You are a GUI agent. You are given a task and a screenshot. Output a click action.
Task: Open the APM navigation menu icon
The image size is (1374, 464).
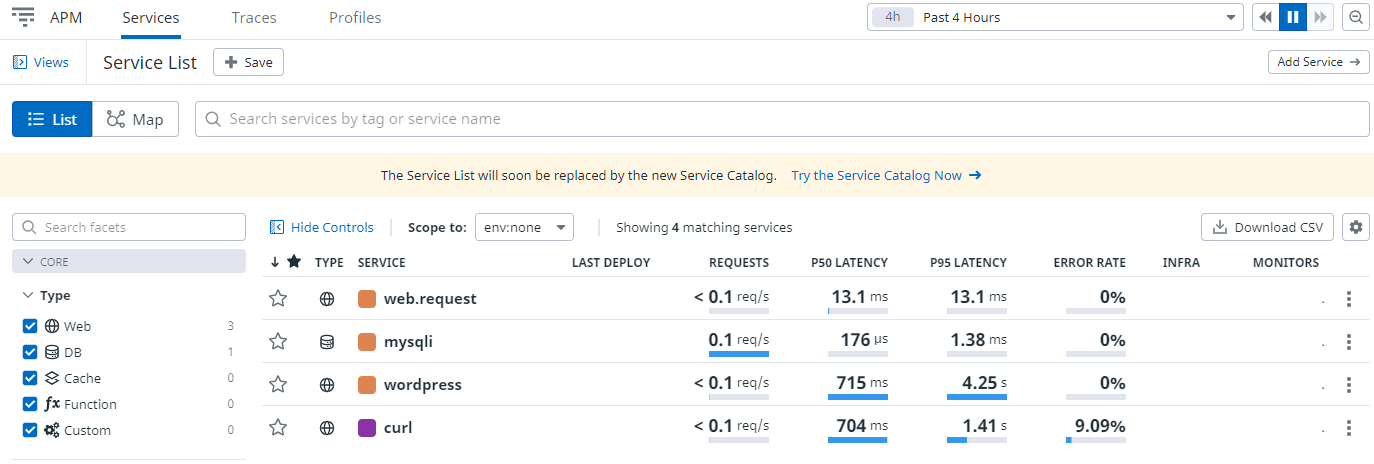23,17
